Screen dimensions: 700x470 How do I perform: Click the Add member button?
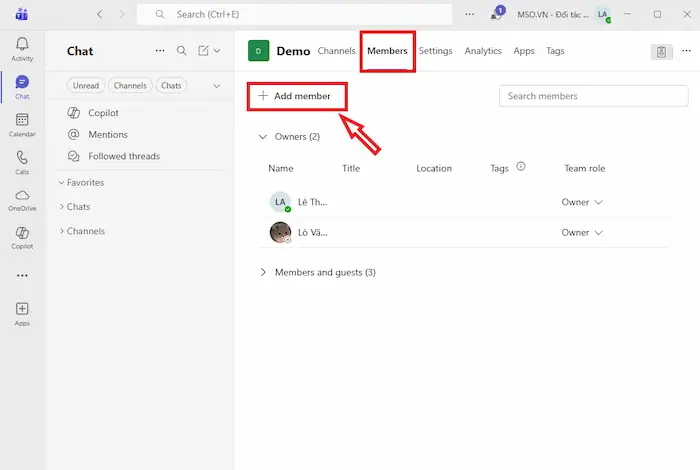pos(297,96)
